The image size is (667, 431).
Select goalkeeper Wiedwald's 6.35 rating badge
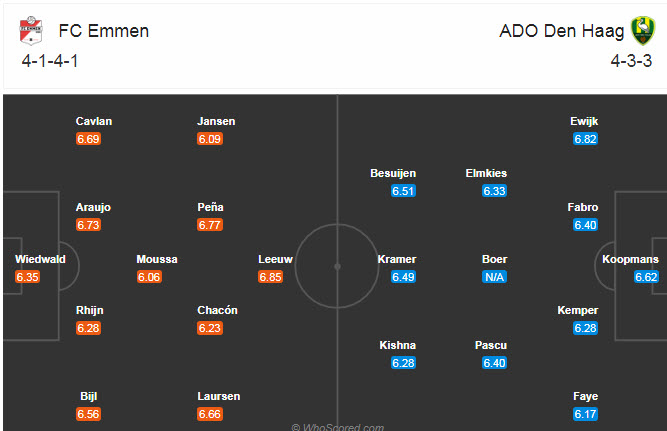click(27, 277)
